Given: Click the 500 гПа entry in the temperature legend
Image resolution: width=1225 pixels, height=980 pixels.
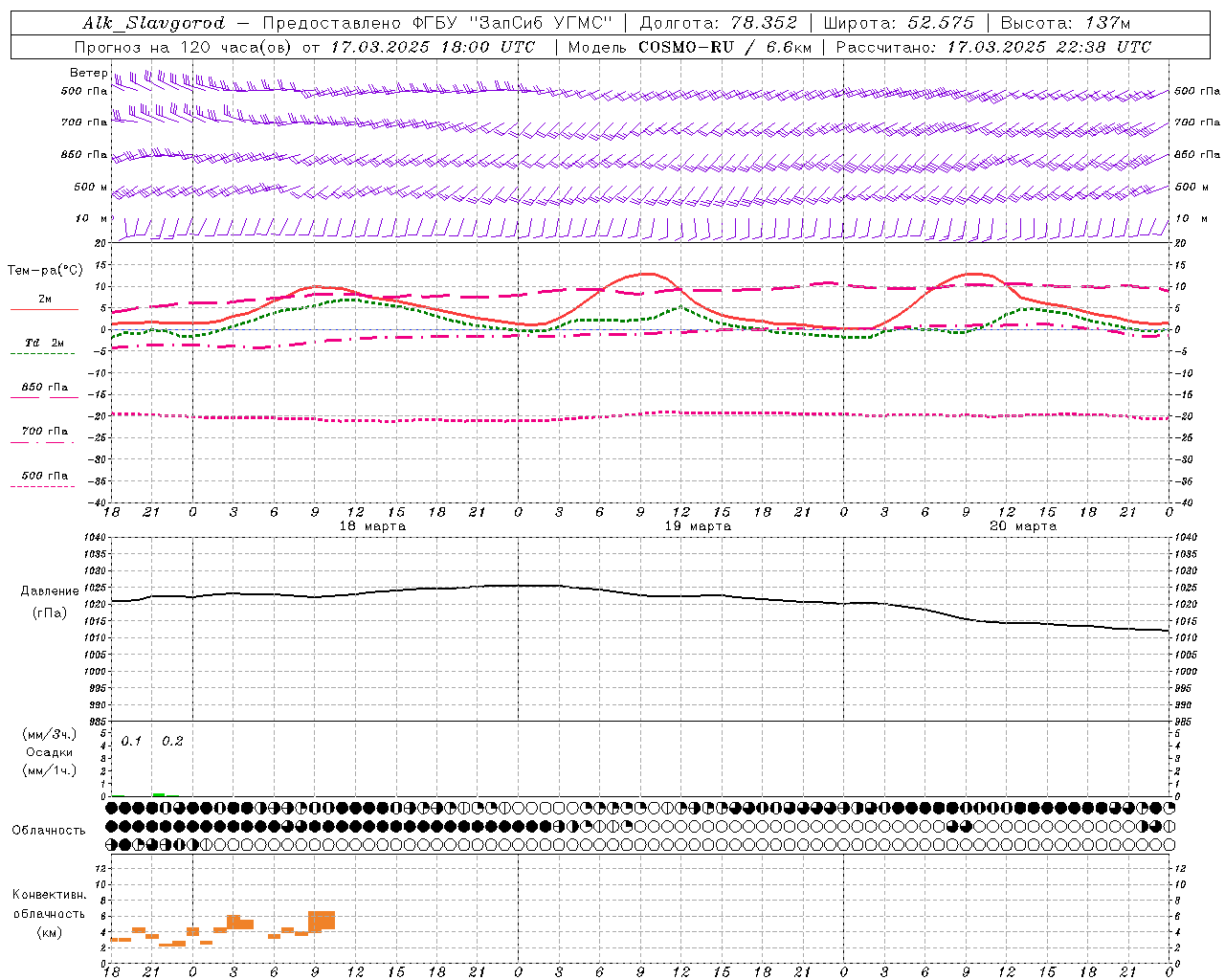Looking at the screenshot, I should pos(45,476).
